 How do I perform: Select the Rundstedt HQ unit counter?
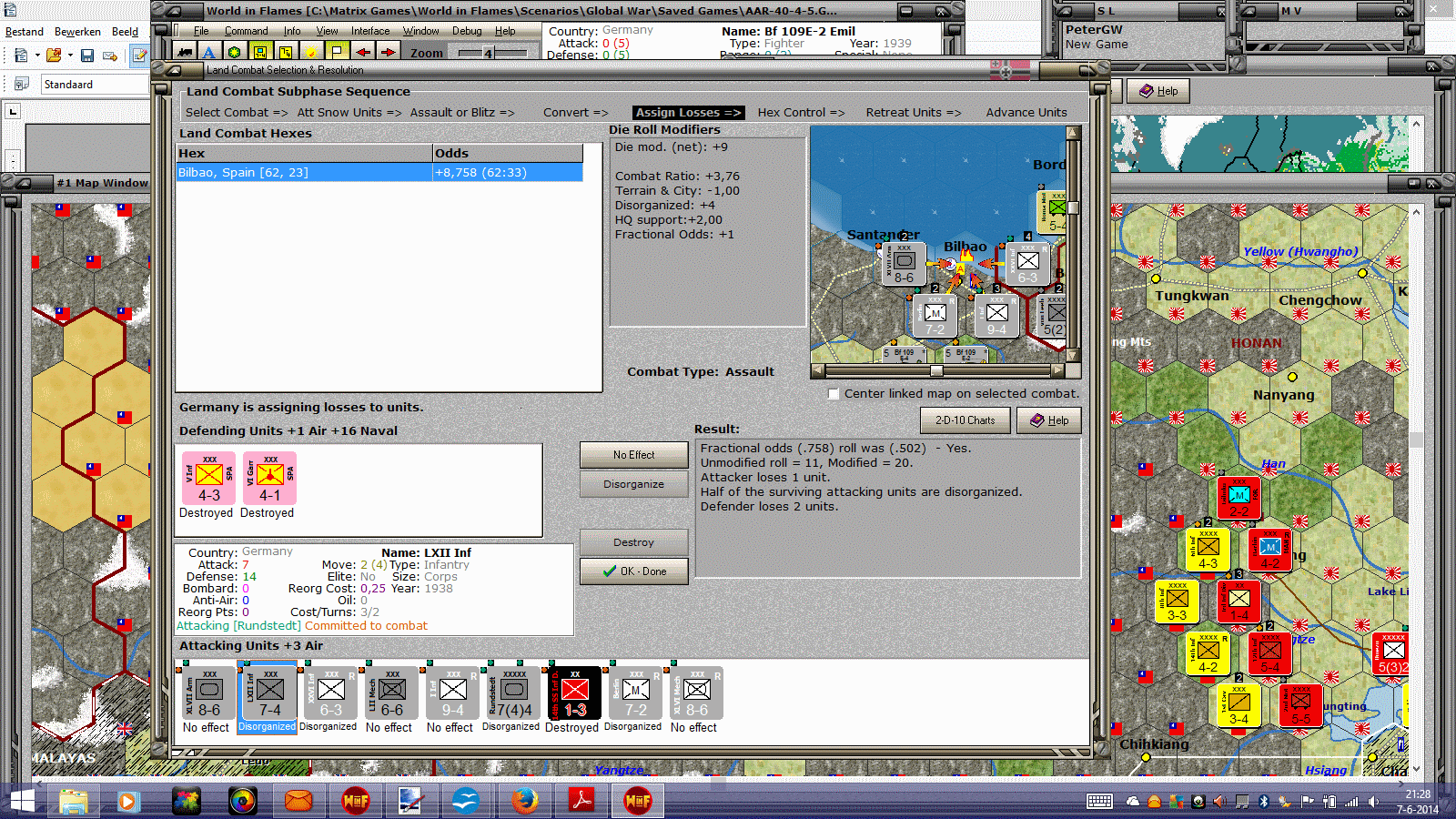pyautogui.click(x=513, y=693)
